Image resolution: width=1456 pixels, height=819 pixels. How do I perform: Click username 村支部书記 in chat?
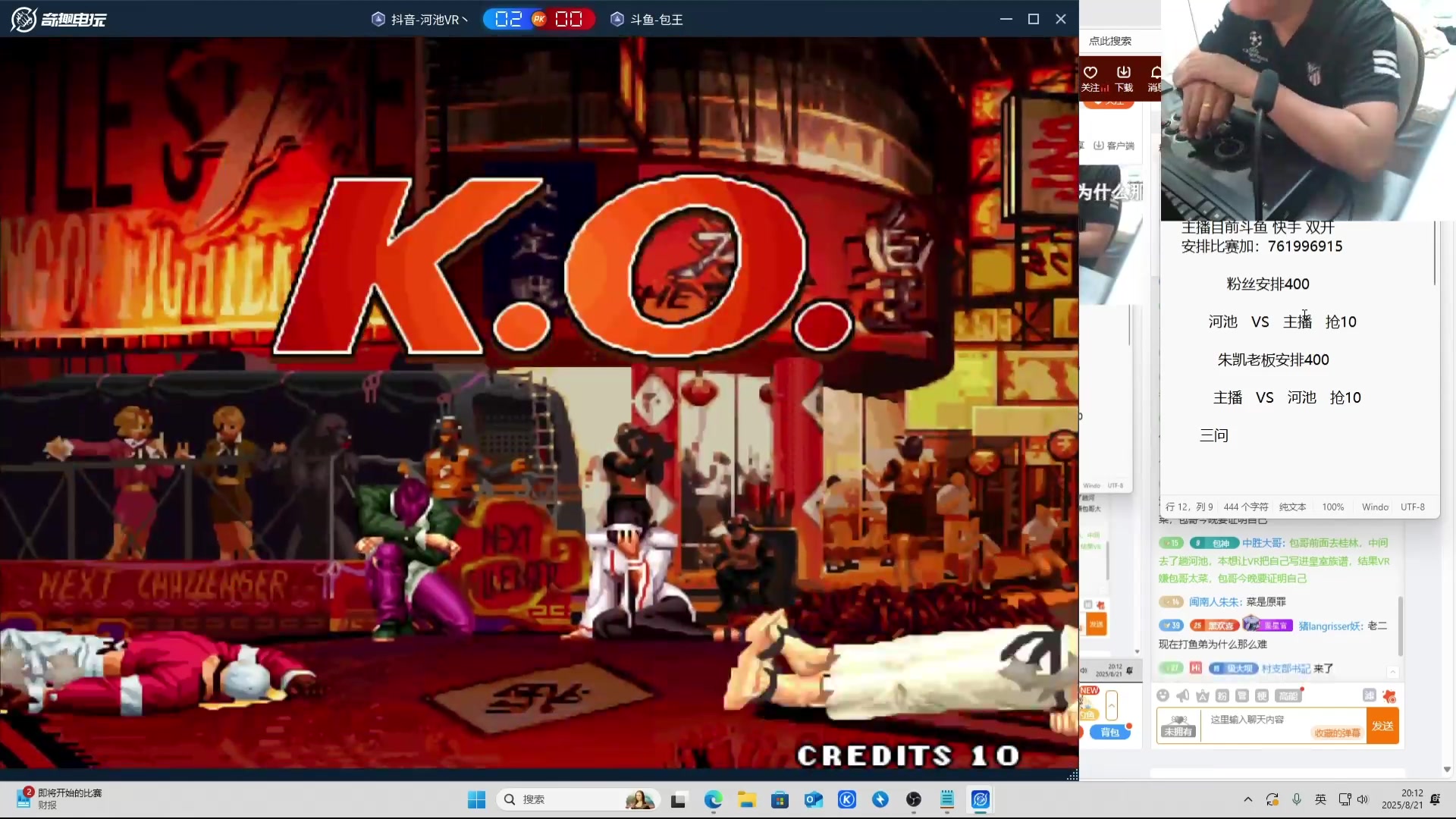(1285, 669)
